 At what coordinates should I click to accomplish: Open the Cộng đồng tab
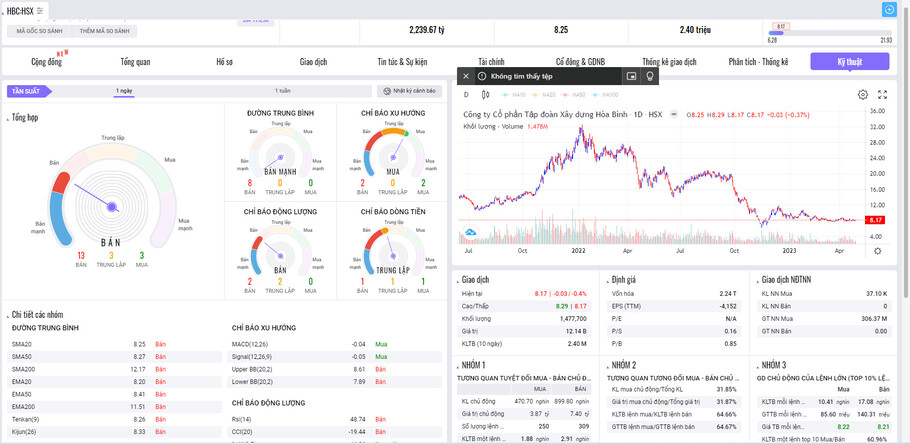(46, 62)
